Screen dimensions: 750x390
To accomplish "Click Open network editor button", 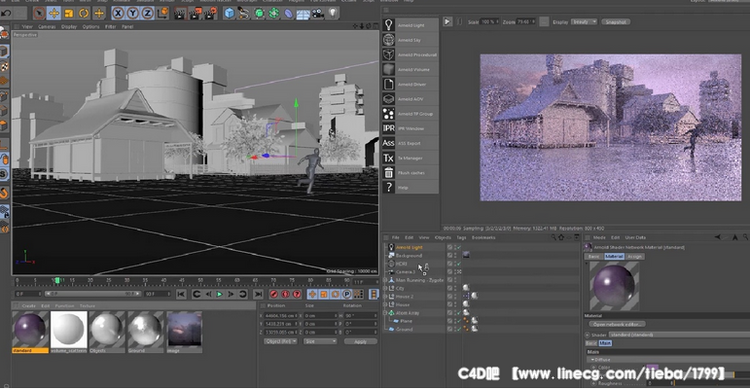I will [618, 324].
